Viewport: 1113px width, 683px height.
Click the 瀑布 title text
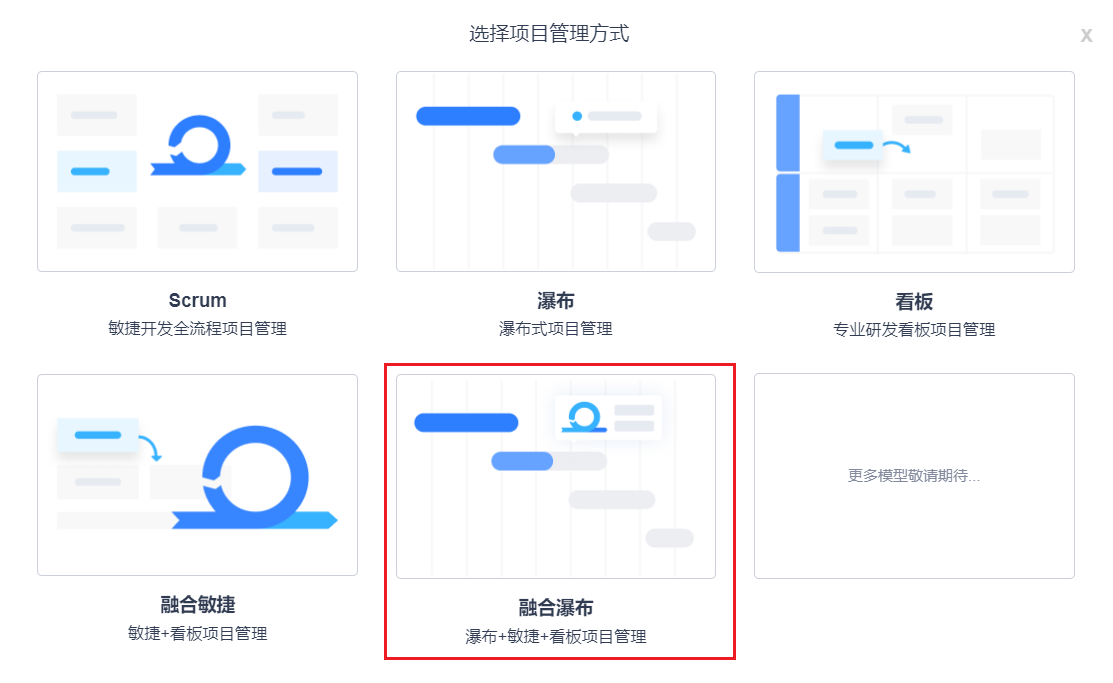pyautogui.click(x=556, y=301)
